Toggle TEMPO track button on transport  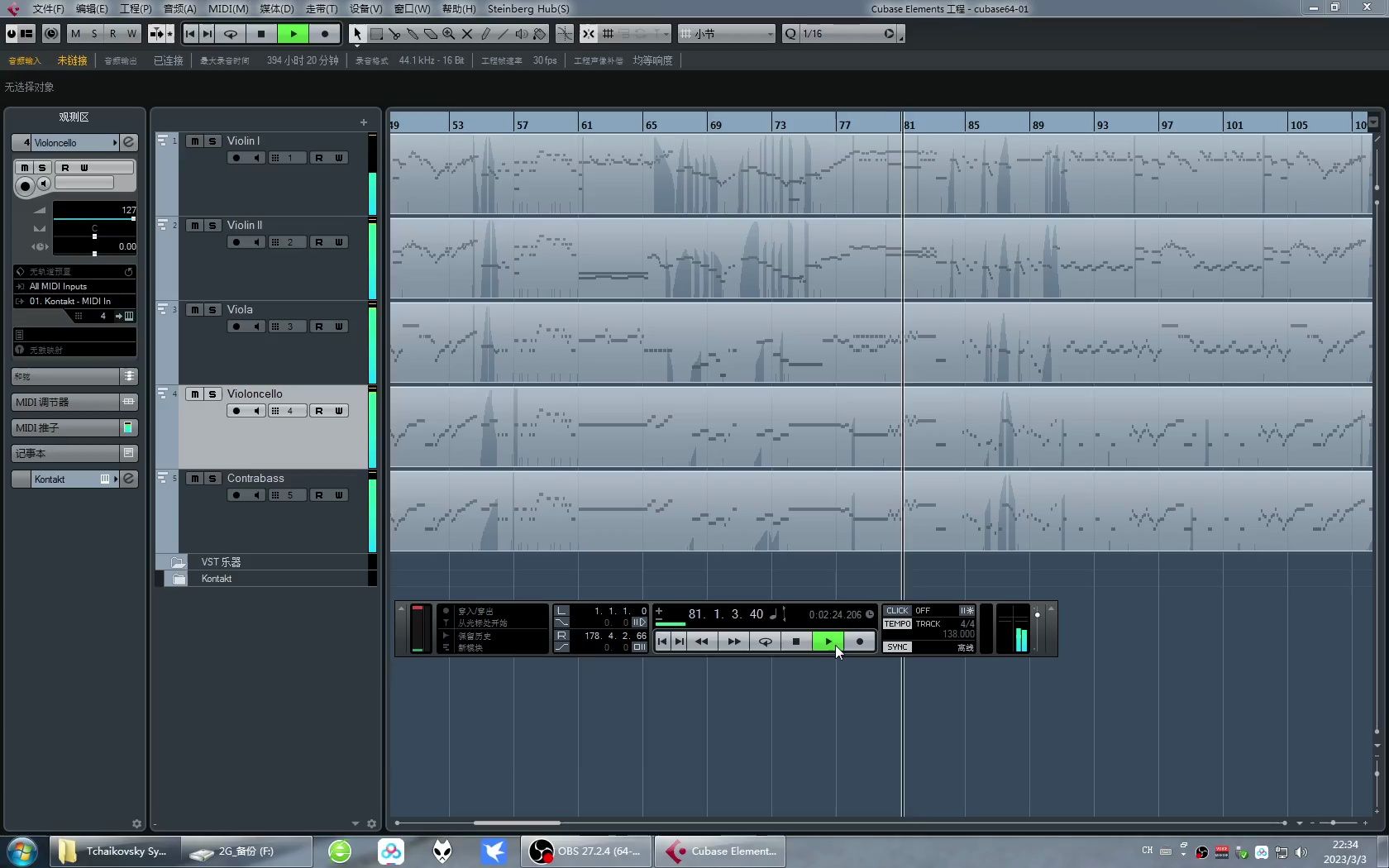[x=897, y=624]
